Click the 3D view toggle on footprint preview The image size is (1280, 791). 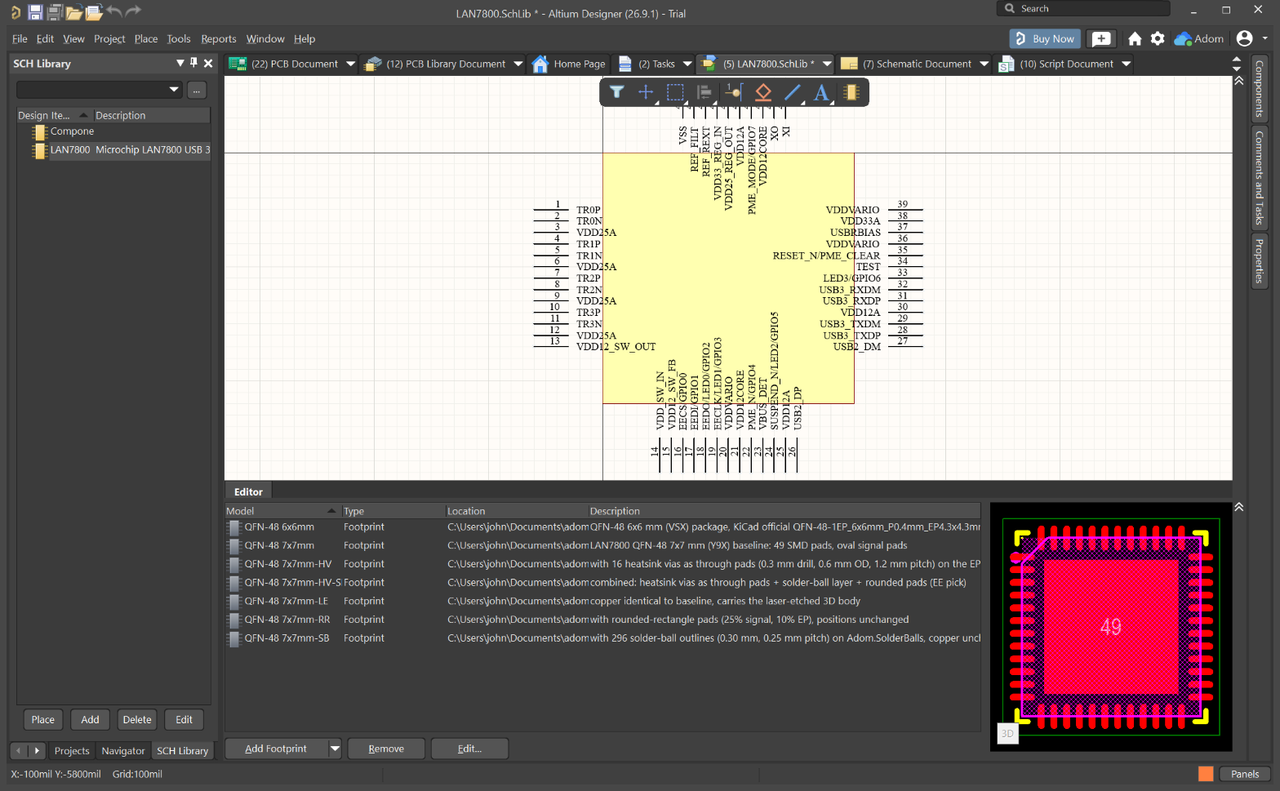pyautogui.click(x=1007, y=734)
